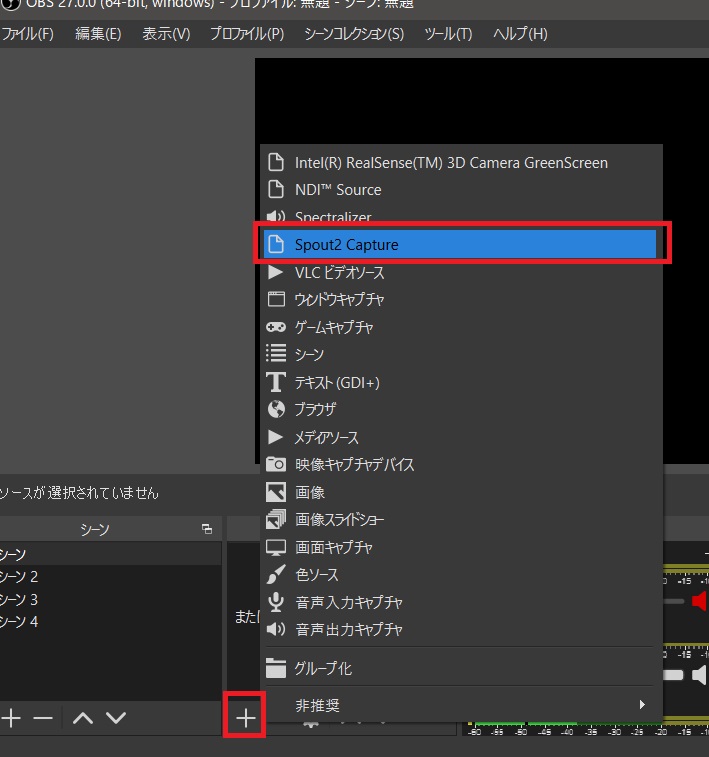Open the シーンコレクション(S) menu
Viewport: 709px width, 757px height.
click(x=354, y=34)
